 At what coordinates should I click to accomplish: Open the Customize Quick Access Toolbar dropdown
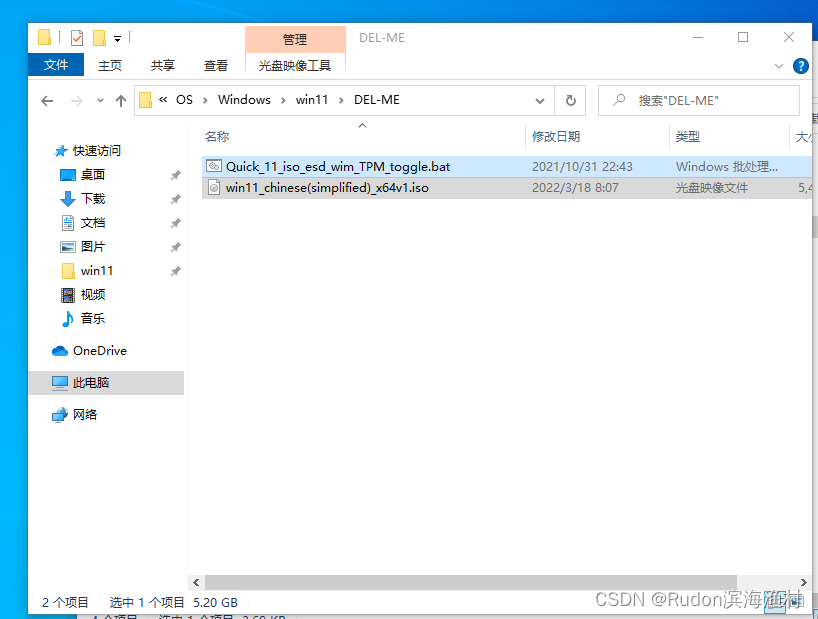click(x=118, y=39)
